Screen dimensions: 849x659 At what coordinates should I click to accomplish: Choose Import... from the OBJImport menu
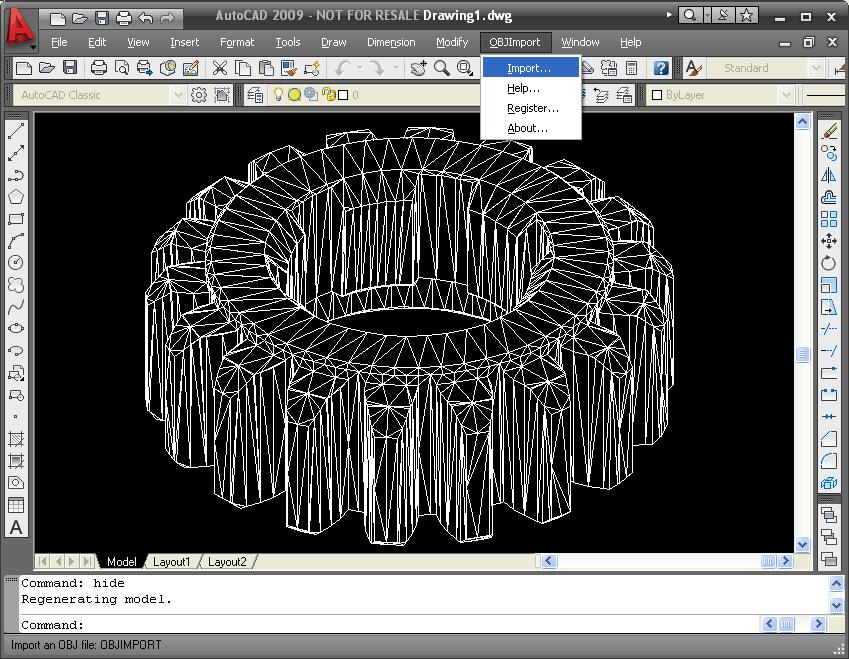pos(529,68)
